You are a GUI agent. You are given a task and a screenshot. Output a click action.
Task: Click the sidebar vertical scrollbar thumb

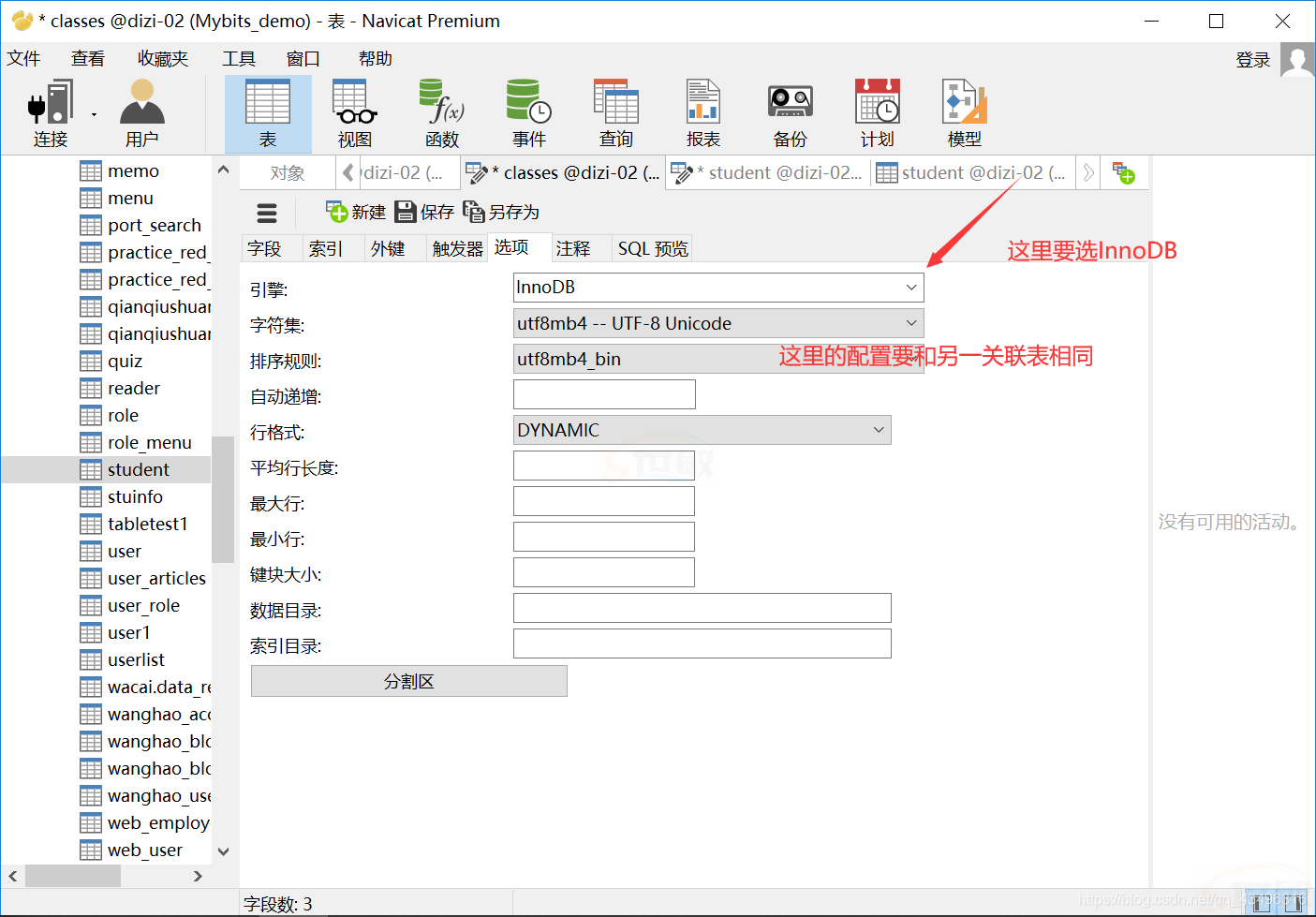223,499
